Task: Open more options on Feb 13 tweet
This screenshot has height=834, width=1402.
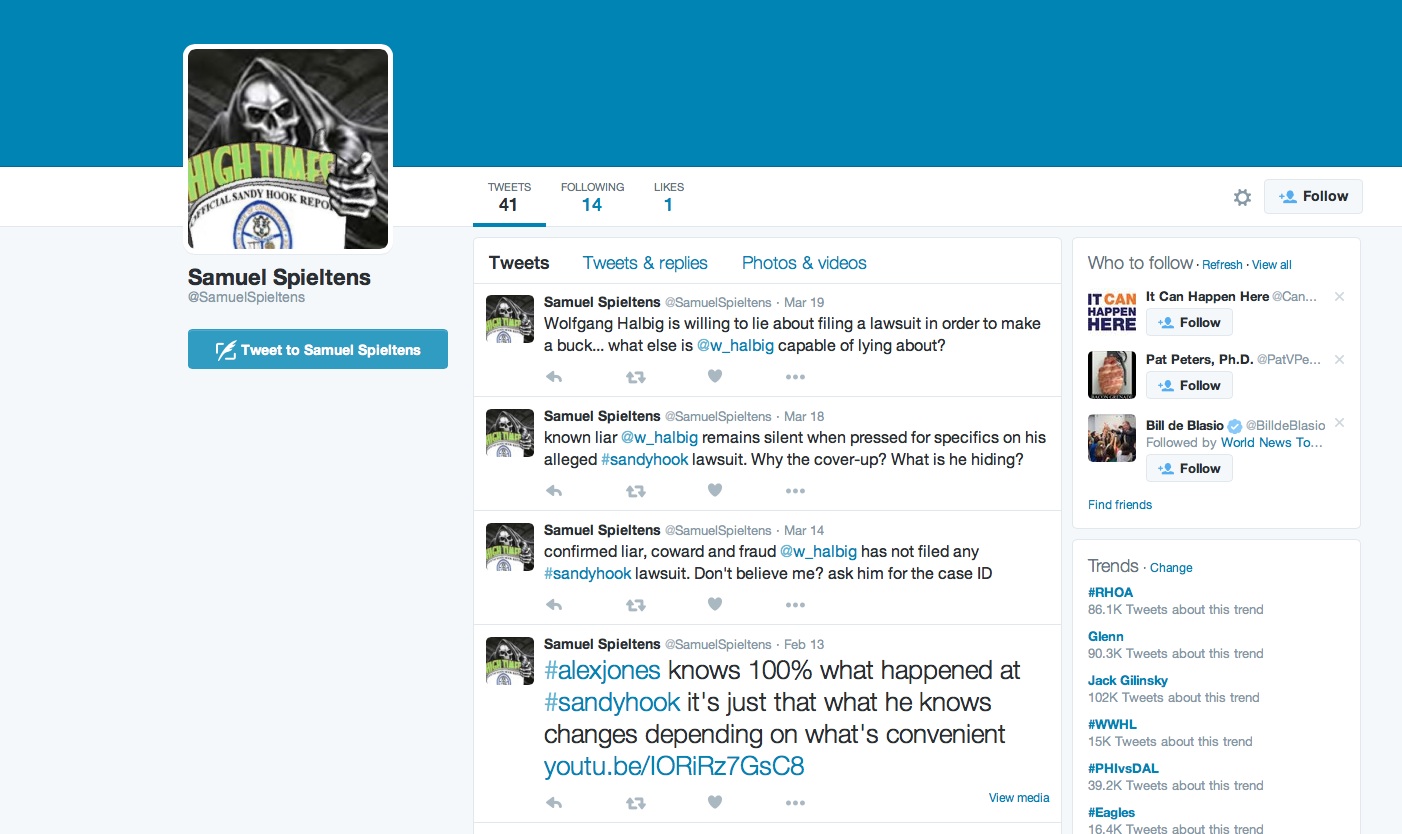Action: click(795, 803)
